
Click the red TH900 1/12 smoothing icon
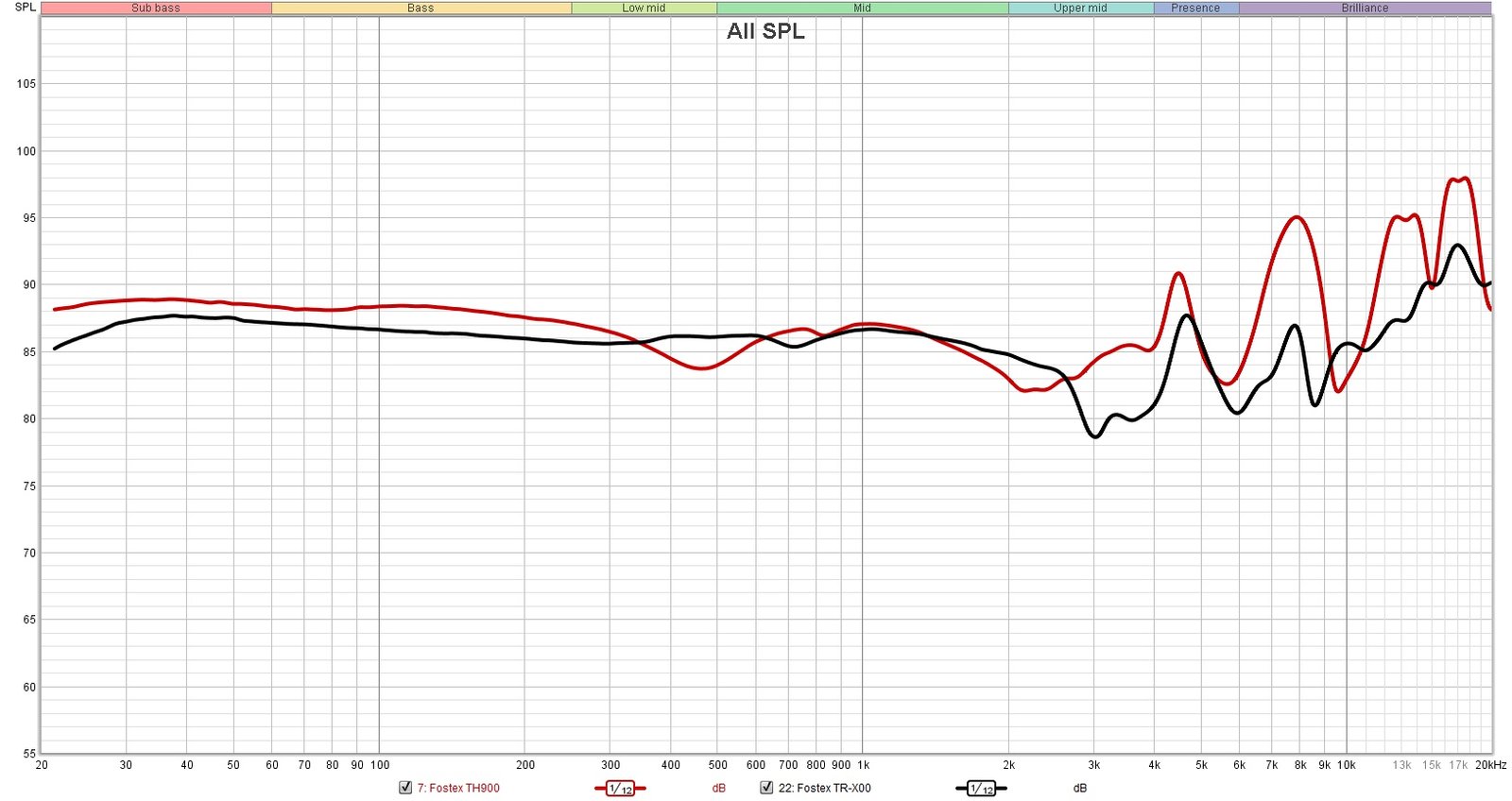[x=620, y=788]
